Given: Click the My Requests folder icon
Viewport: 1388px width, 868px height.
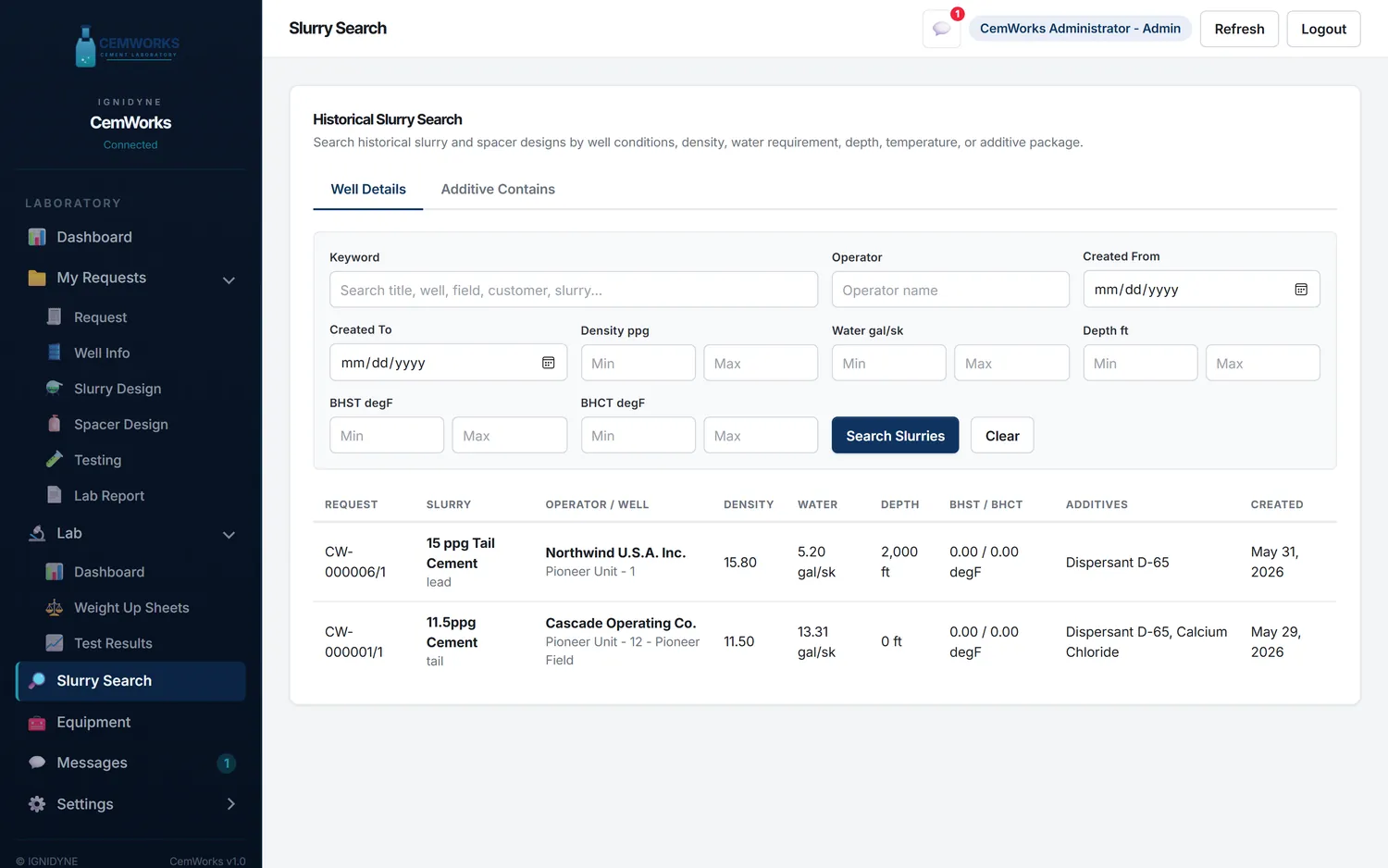Looking at the screenshot, I should [37, 278].
